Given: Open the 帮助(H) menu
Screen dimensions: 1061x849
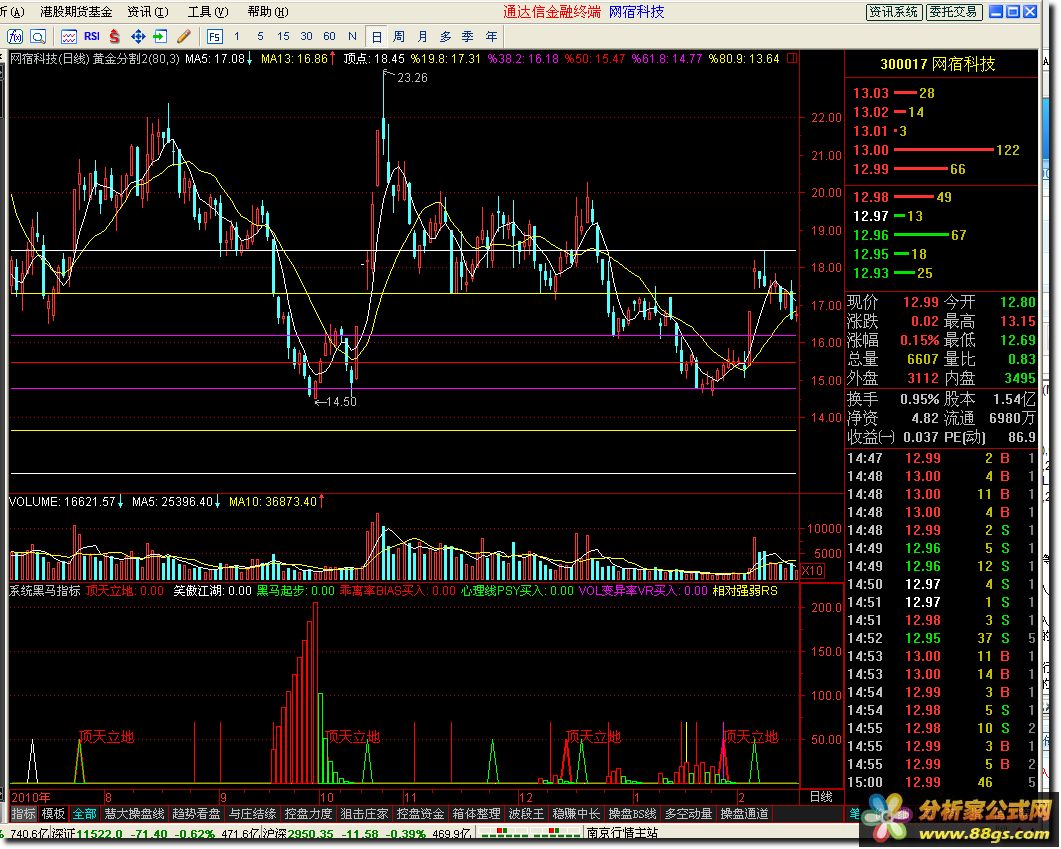Looking at the screenshot, I should click(x=268, y=12).
